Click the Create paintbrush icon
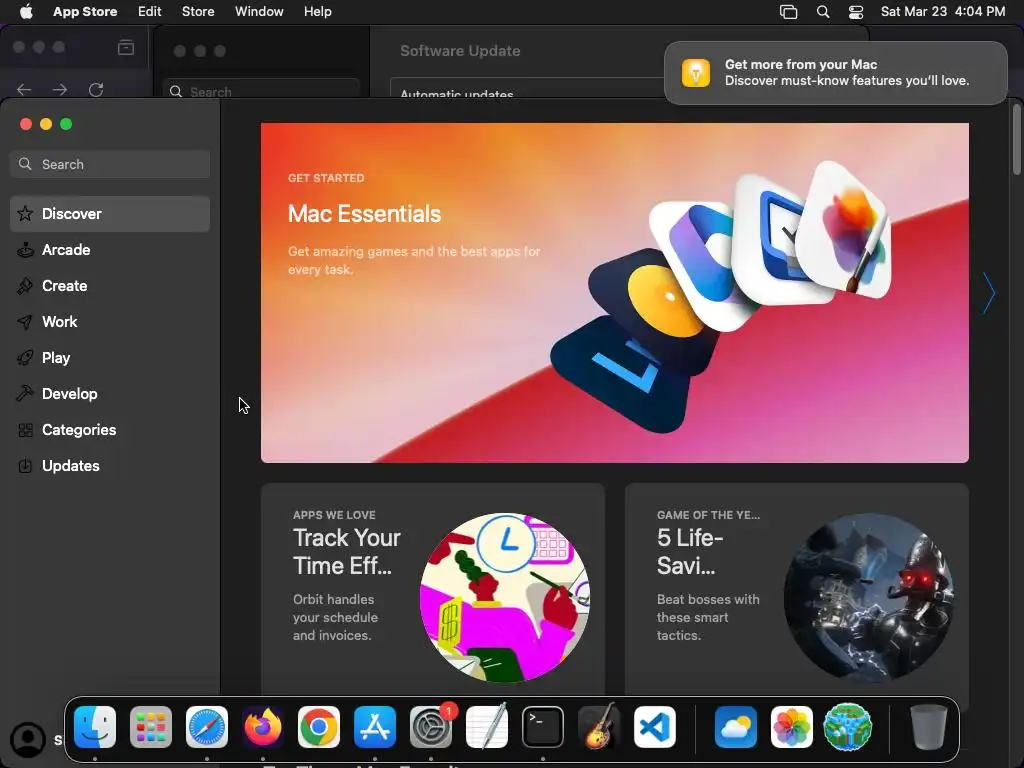 25,285
